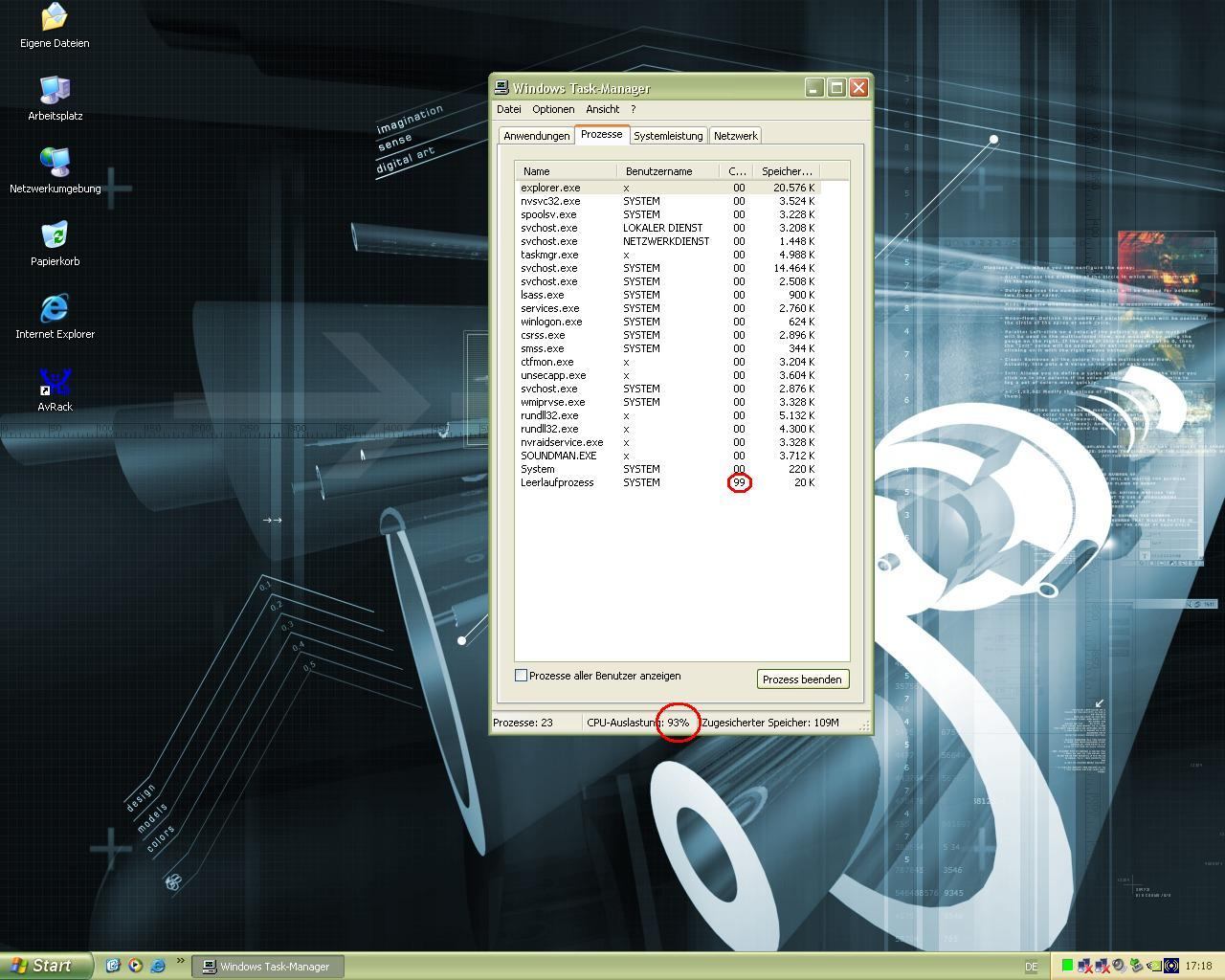Open the ? help menu
Screen dimensions: 1225x980
(x=633, y=109)
